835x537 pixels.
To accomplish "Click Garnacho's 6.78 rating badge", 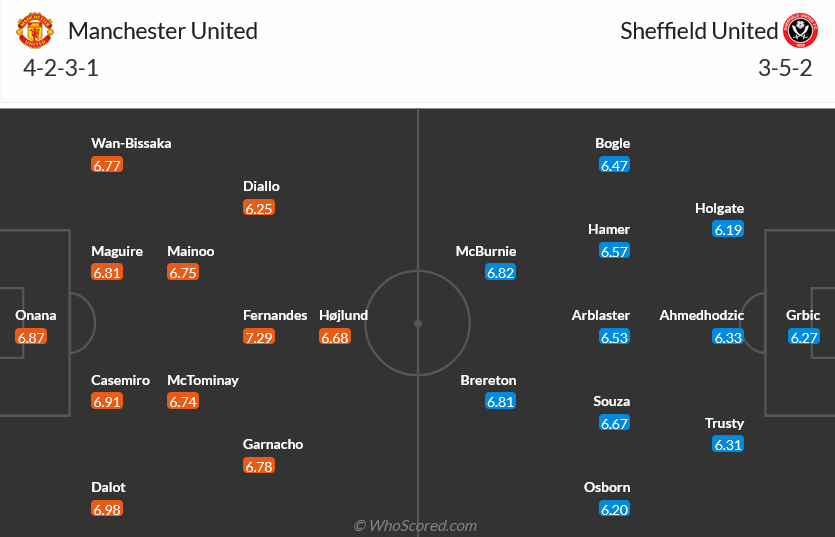I will point(259,466).
